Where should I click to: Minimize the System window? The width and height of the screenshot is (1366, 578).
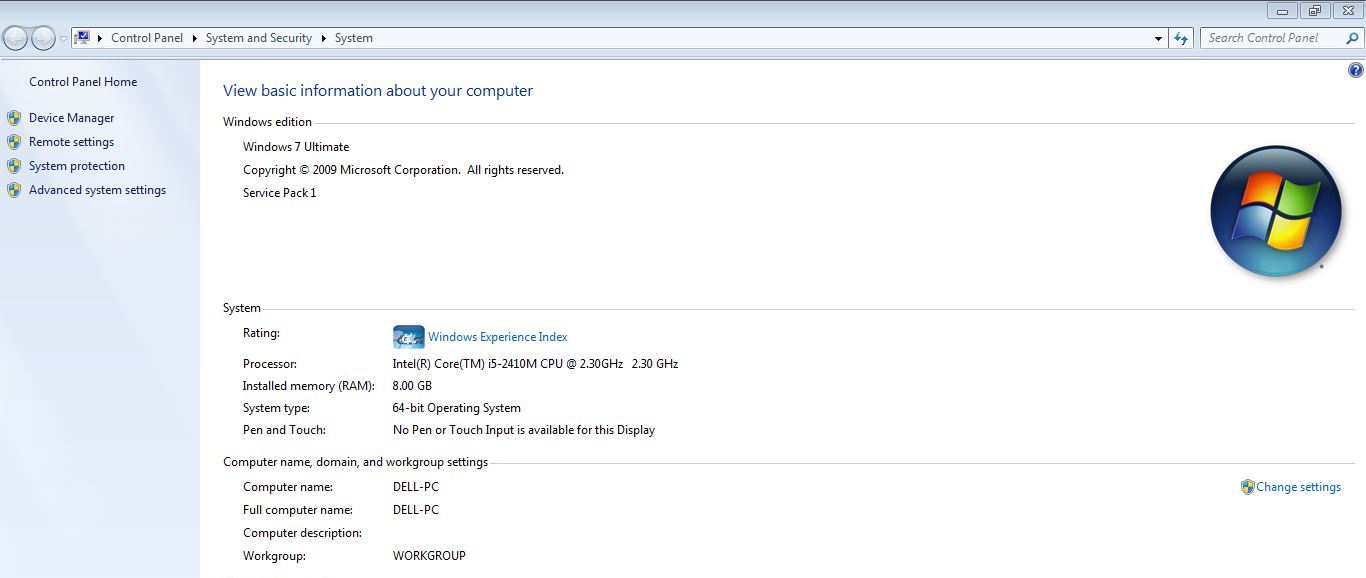click(x=1282, y=10)
